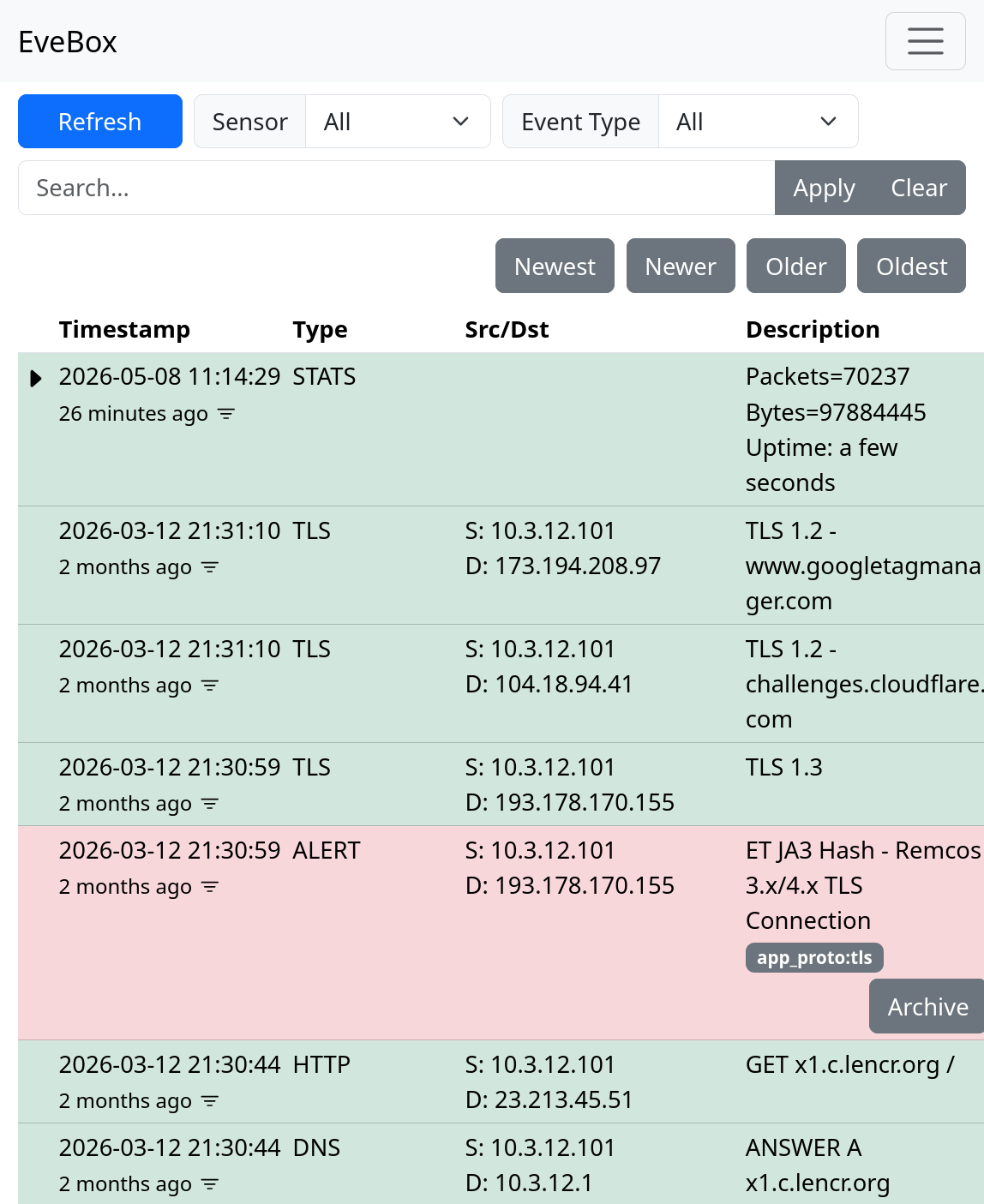The height and width of the screenshot is (1204, 984).
Task: Click the DNS type cell
Action: pyautogui.click(x=316, y=1148)
